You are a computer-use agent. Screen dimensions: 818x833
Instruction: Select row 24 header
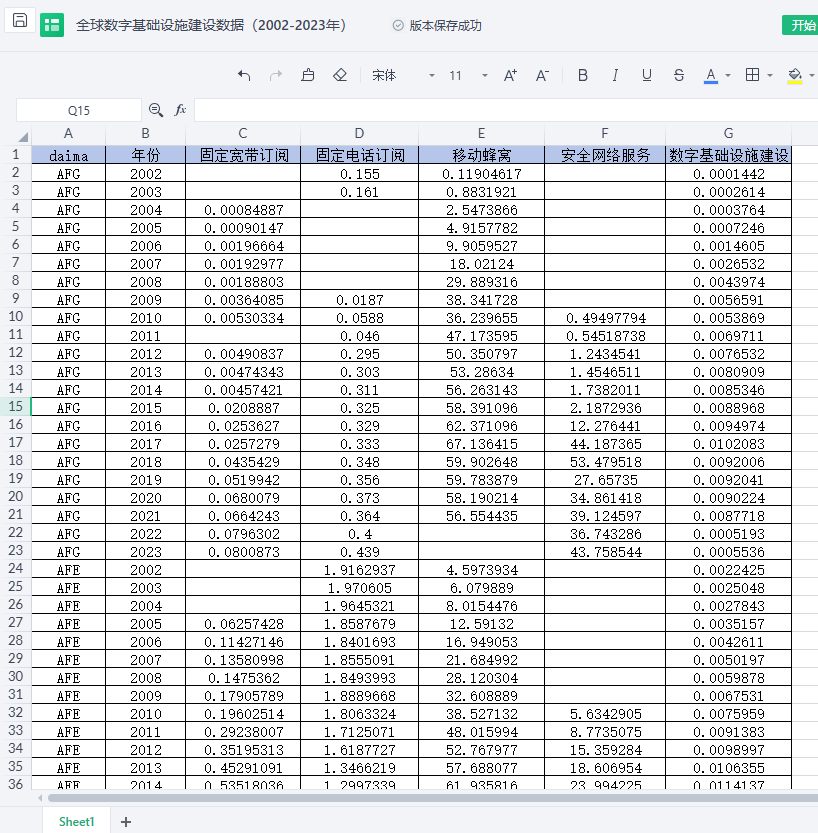click(x=15, y=568)
